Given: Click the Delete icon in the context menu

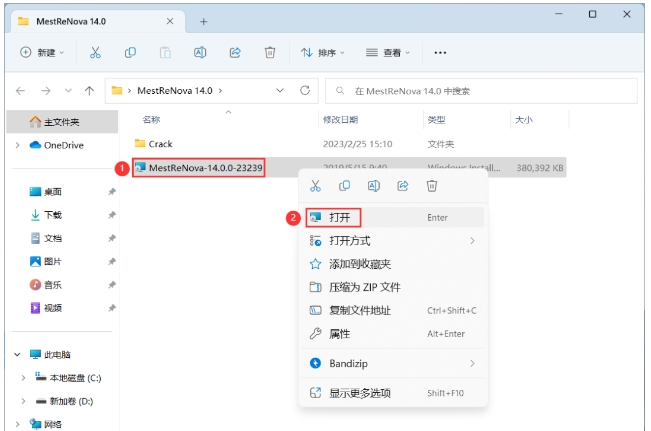Looking at the screenshot, I should [432, 186].
